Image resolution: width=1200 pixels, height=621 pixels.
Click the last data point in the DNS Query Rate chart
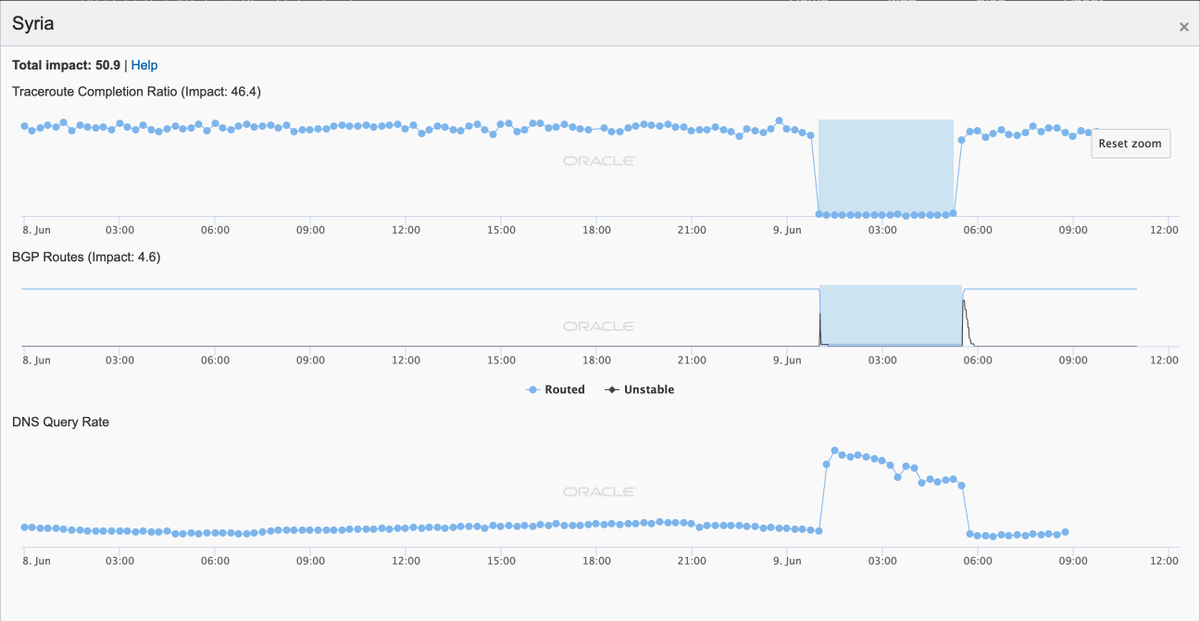coord(1066,532)
